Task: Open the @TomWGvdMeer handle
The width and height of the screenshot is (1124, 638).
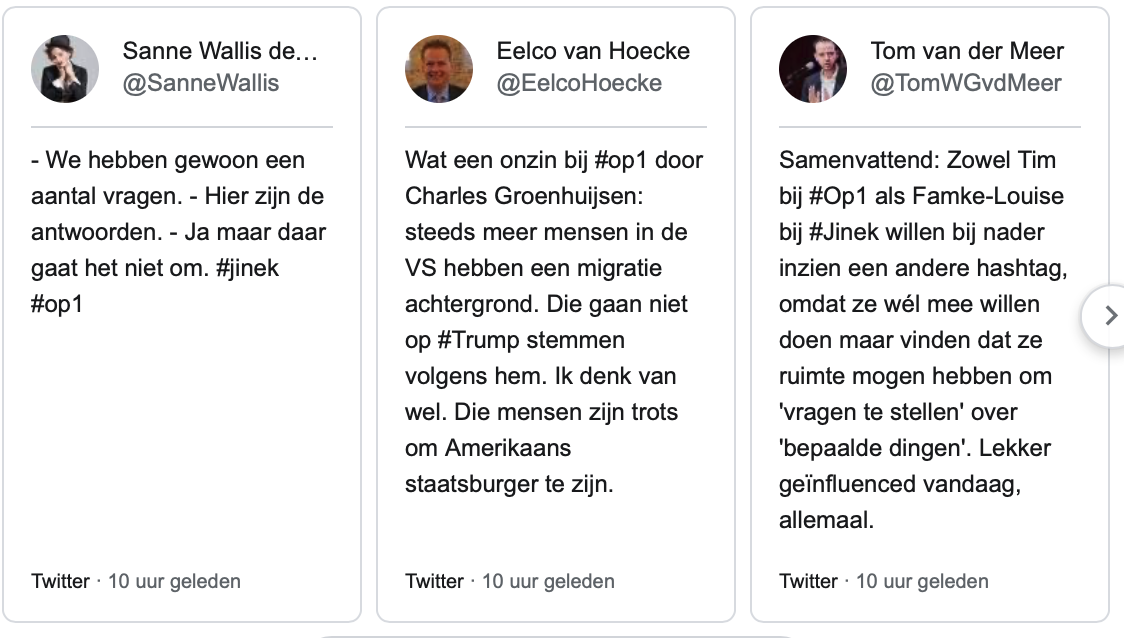Action: [x=966, y=83]
